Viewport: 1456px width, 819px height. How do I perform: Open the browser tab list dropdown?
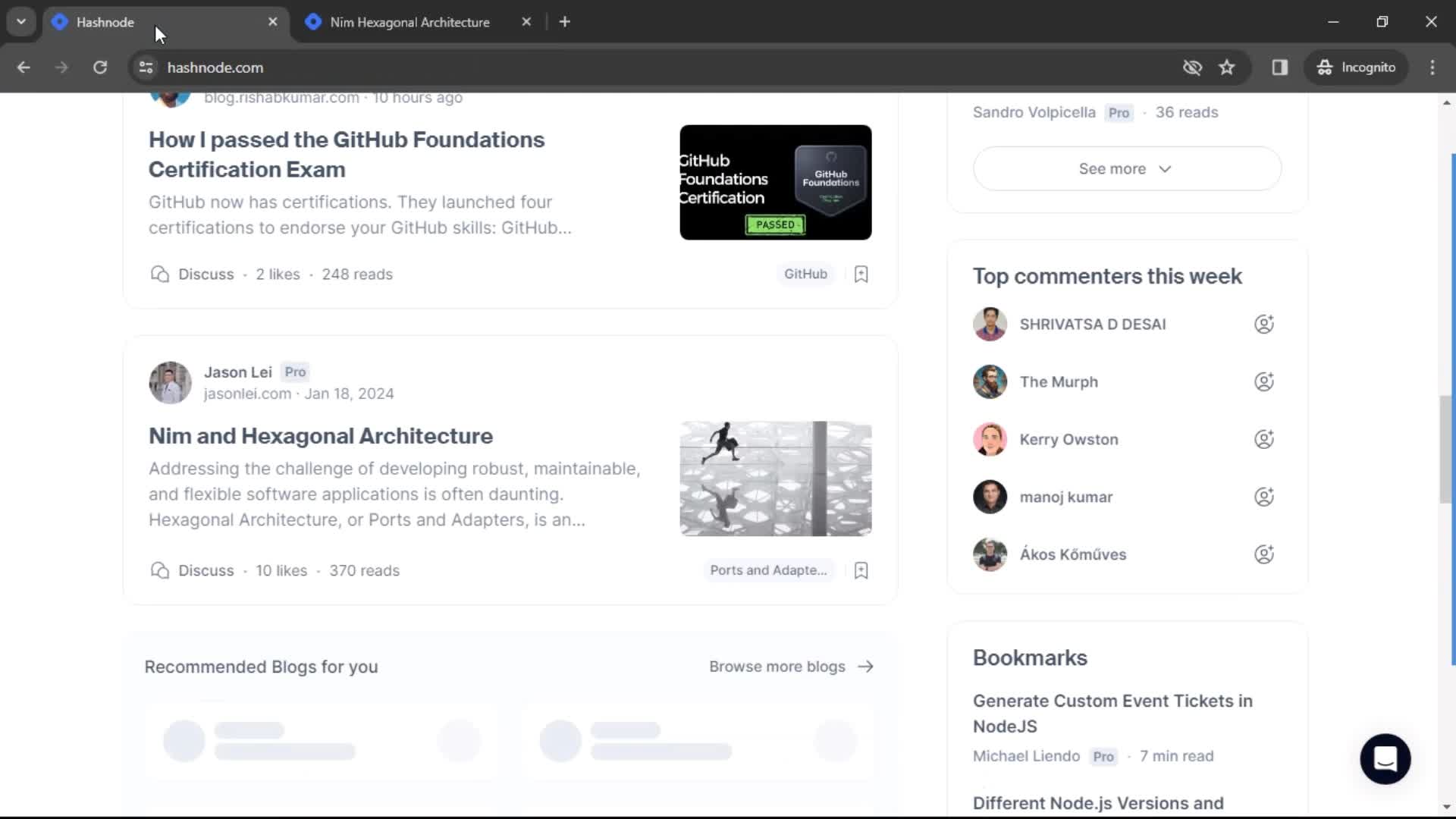(21, 22)
